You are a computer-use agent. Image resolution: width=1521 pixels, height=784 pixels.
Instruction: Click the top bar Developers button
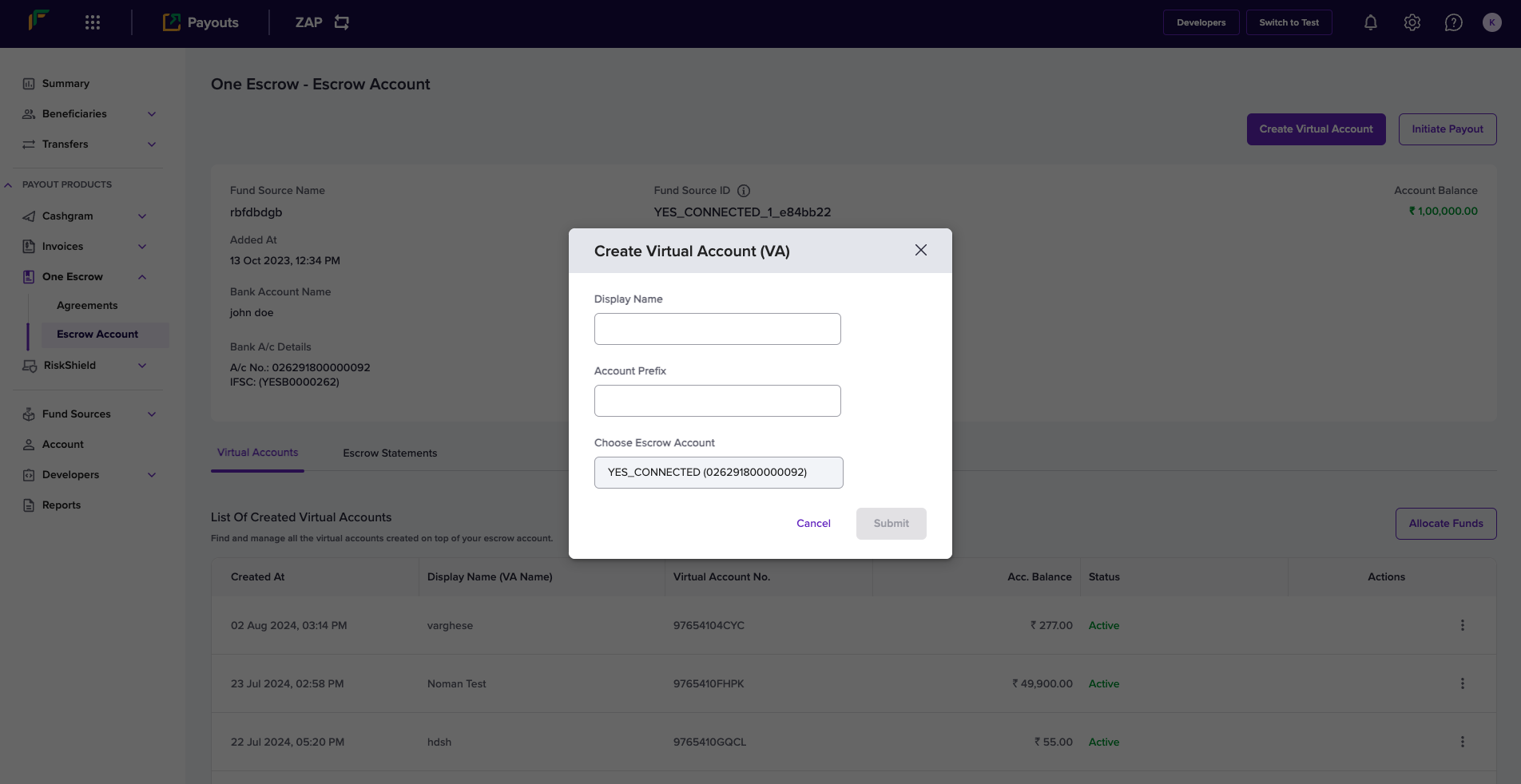tap(1201, 22)
